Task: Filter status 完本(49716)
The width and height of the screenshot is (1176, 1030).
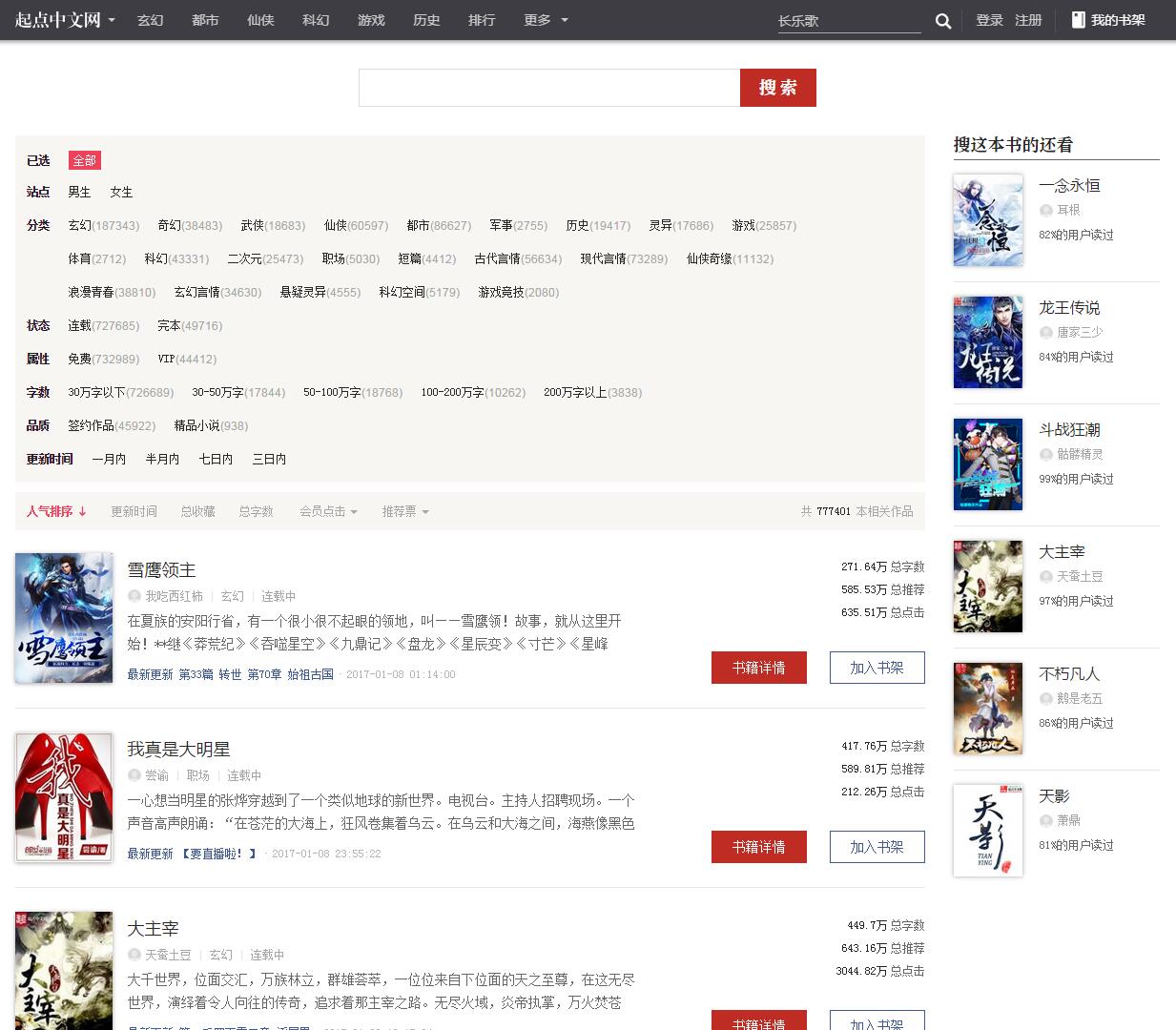Action: (x=190, y=325)
